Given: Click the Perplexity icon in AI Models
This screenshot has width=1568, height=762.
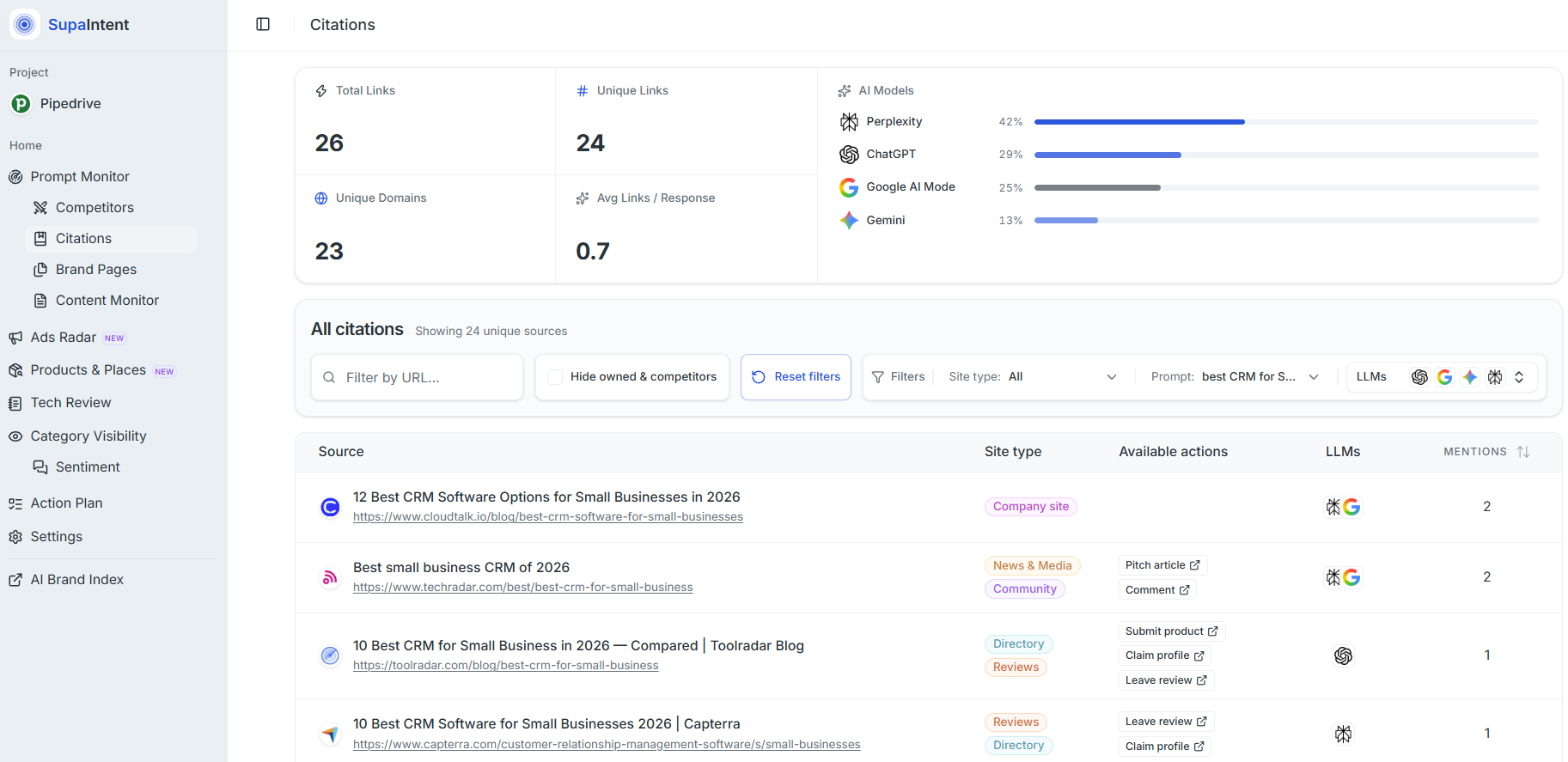Looking at the screenshot, I should coord(849,122).
